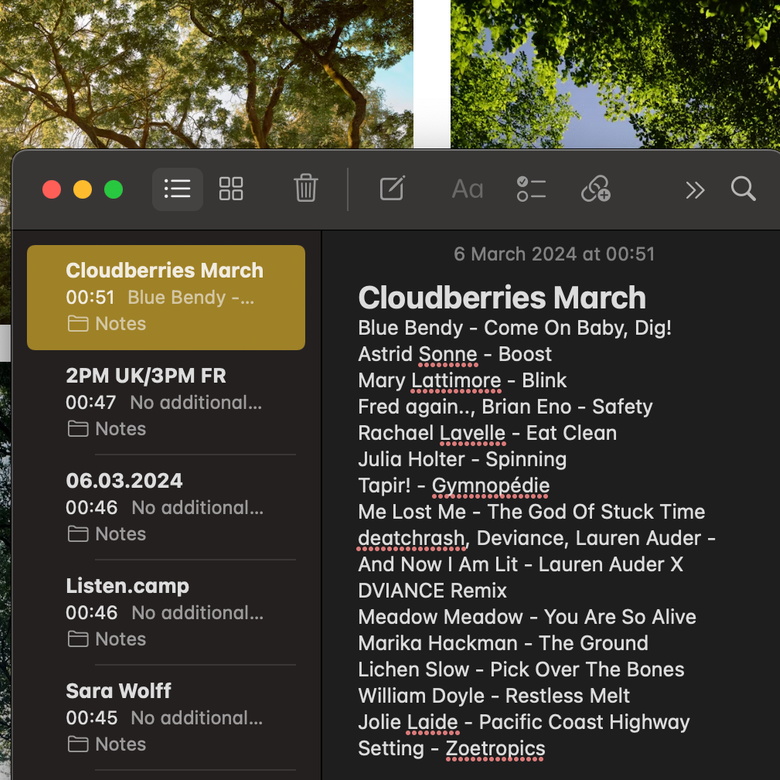Delete the note with the trash icon
This screenshot has height=780, width=780.
(305, 188)
